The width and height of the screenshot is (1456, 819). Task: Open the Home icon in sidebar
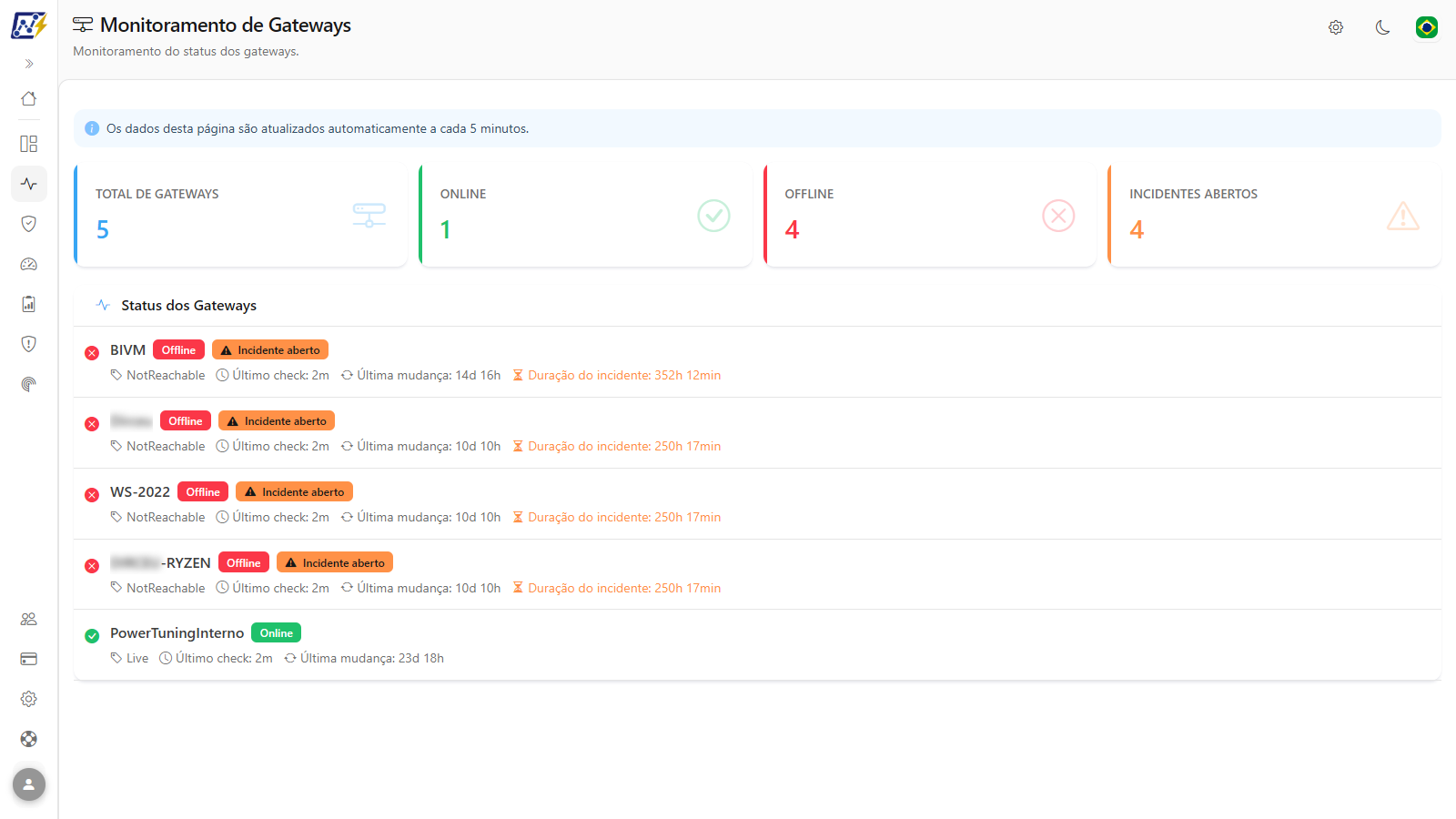point(29,98)
